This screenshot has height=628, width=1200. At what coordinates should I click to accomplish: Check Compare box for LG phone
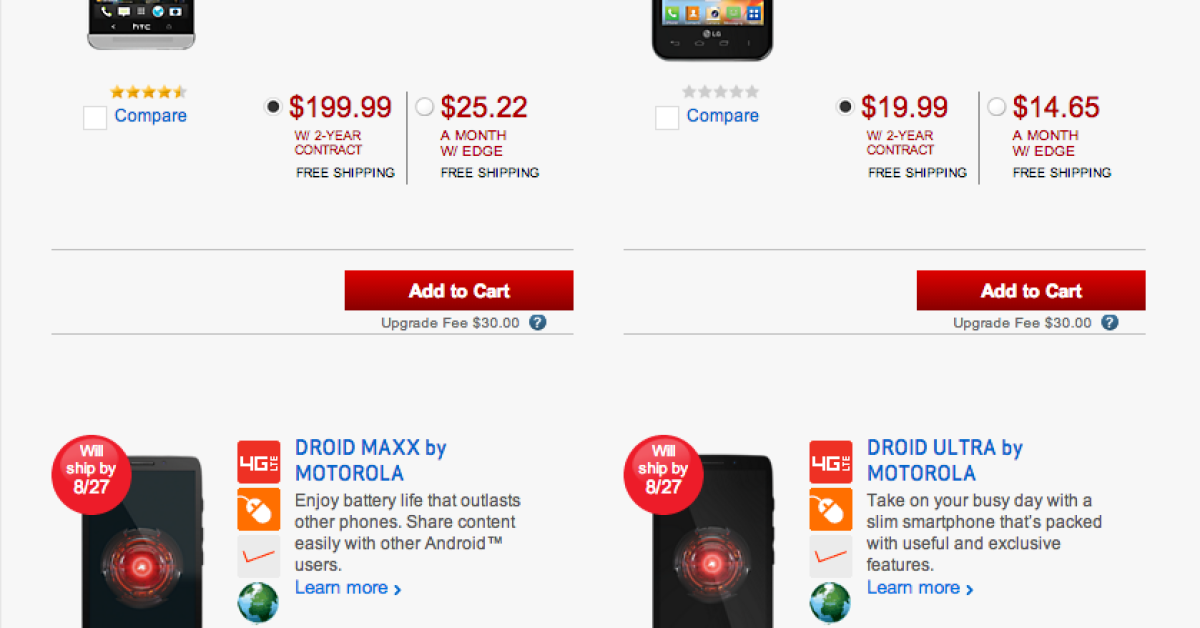click(667, 118)
